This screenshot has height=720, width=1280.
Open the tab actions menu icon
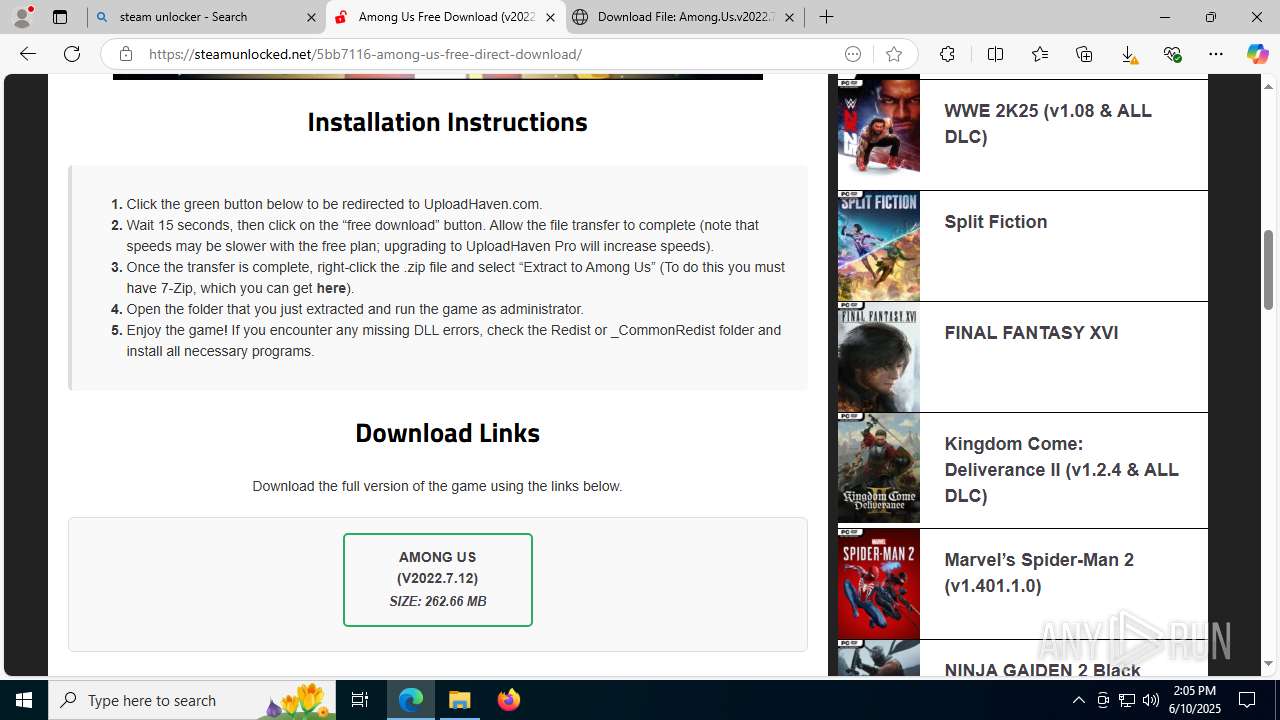[x=60, y=17]
